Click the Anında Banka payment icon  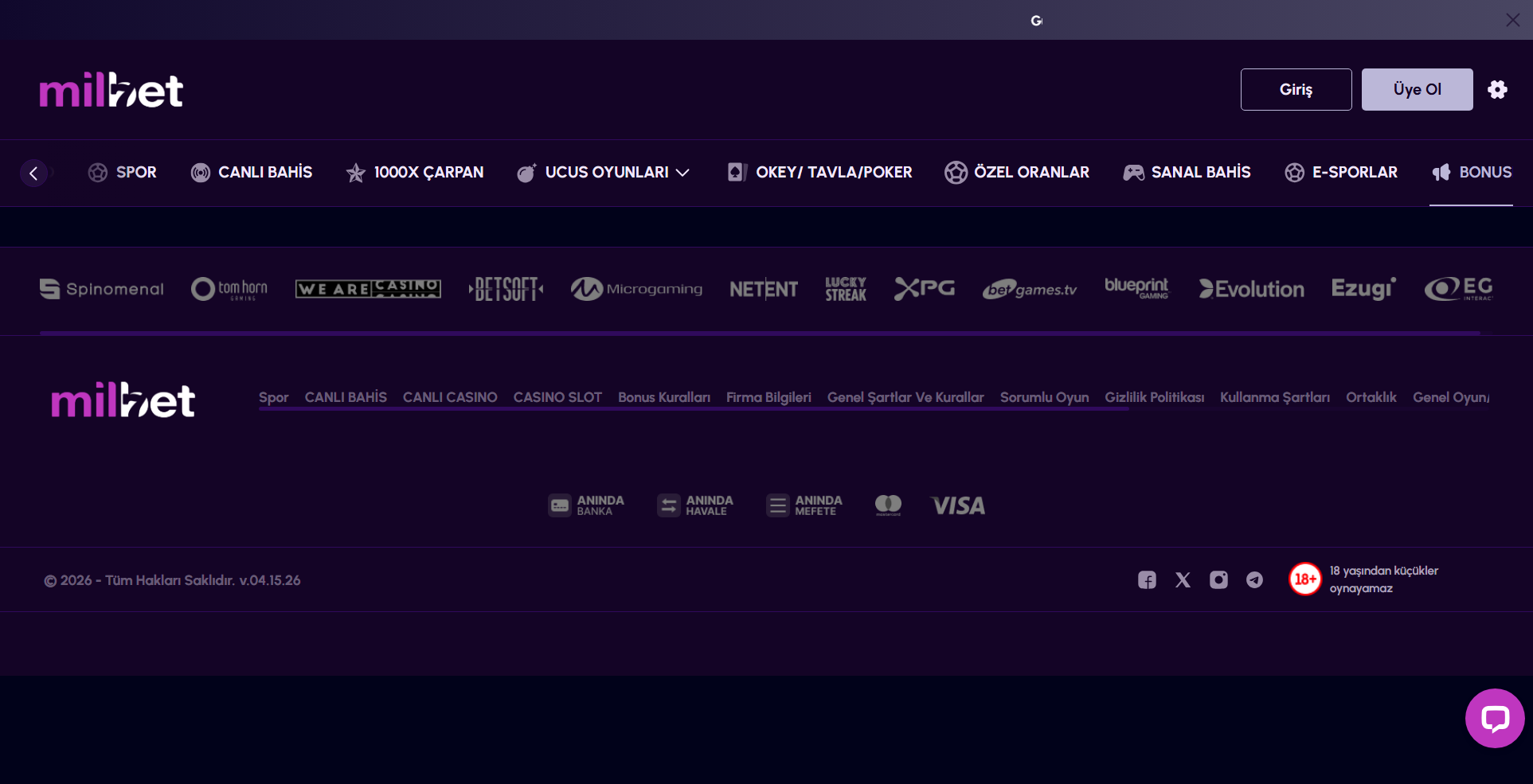click(586, 505)
